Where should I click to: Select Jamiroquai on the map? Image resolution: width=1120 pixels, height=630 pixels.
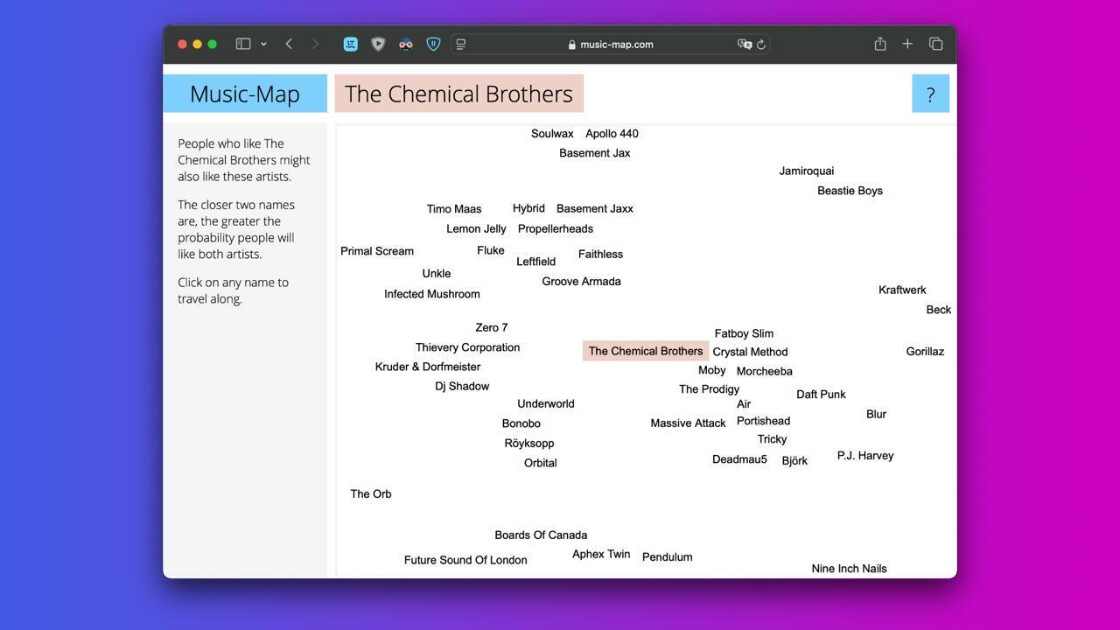click(806, 171)
